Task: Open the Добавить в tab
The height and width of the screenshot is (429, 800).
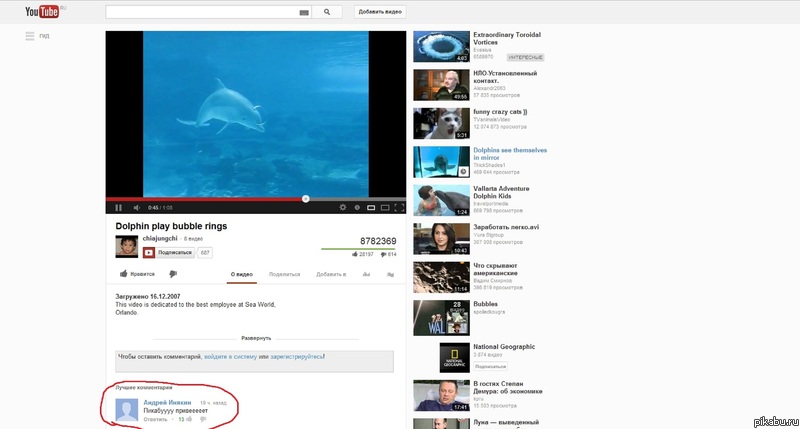Action: (330, 273)
